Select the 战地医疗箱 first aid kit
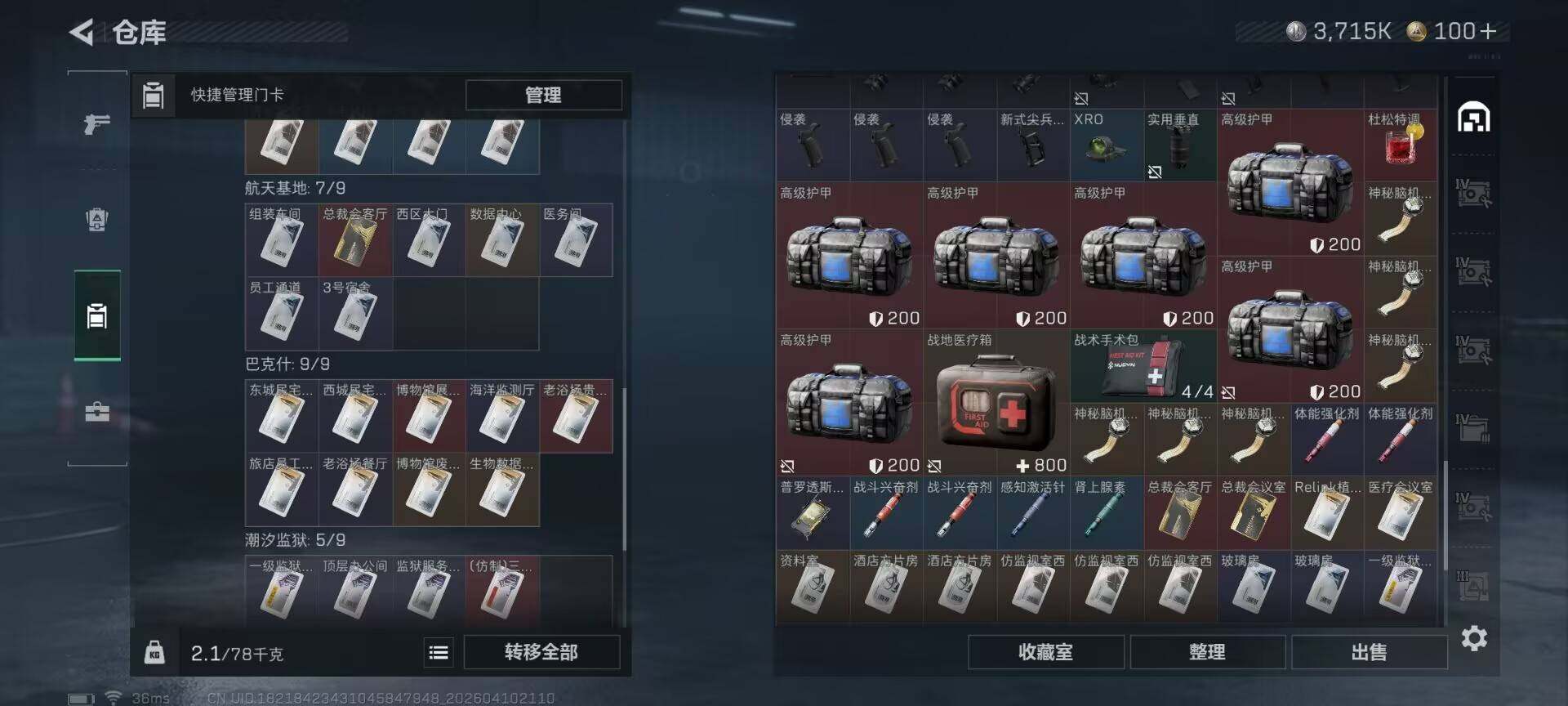The height and width of the screenshot is (706, 1568). (996, 402)
